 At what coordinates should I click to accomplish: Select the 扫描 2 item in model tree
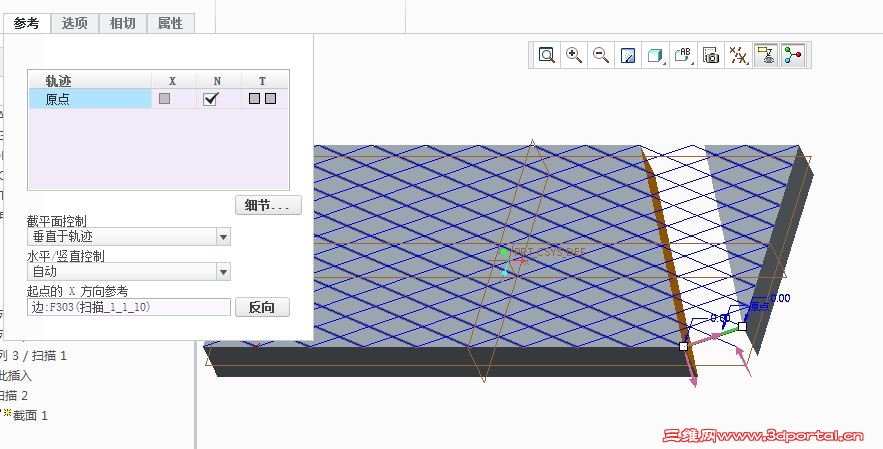[14, 395]
